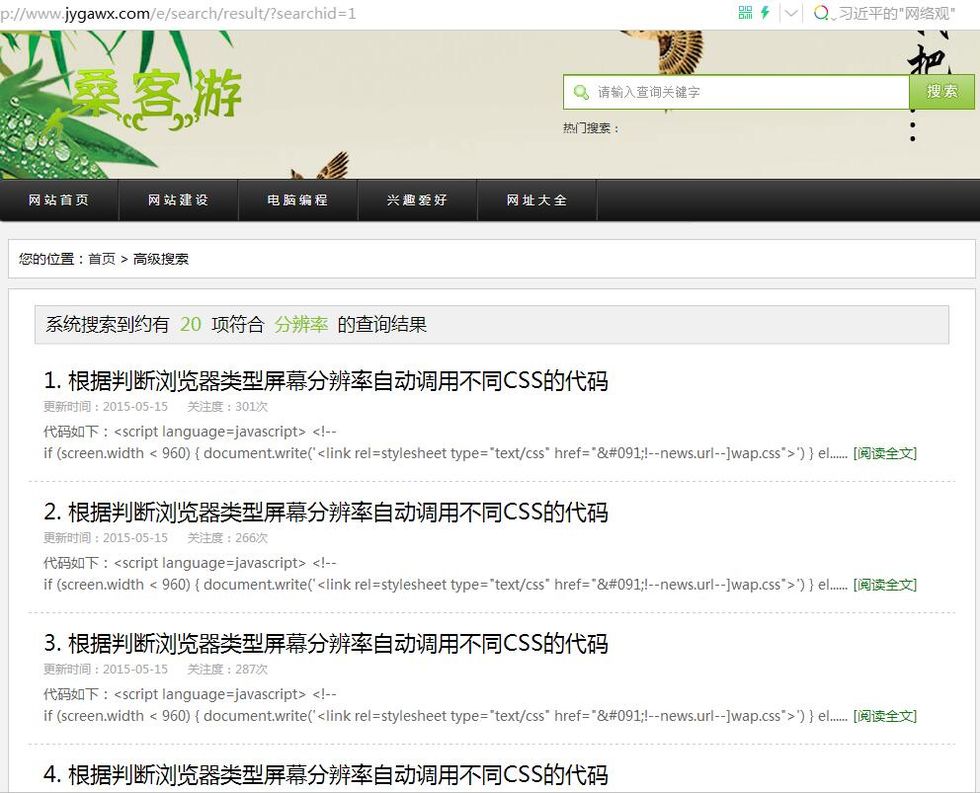Click the address bar URL jygawx.com

click(178, 14)
